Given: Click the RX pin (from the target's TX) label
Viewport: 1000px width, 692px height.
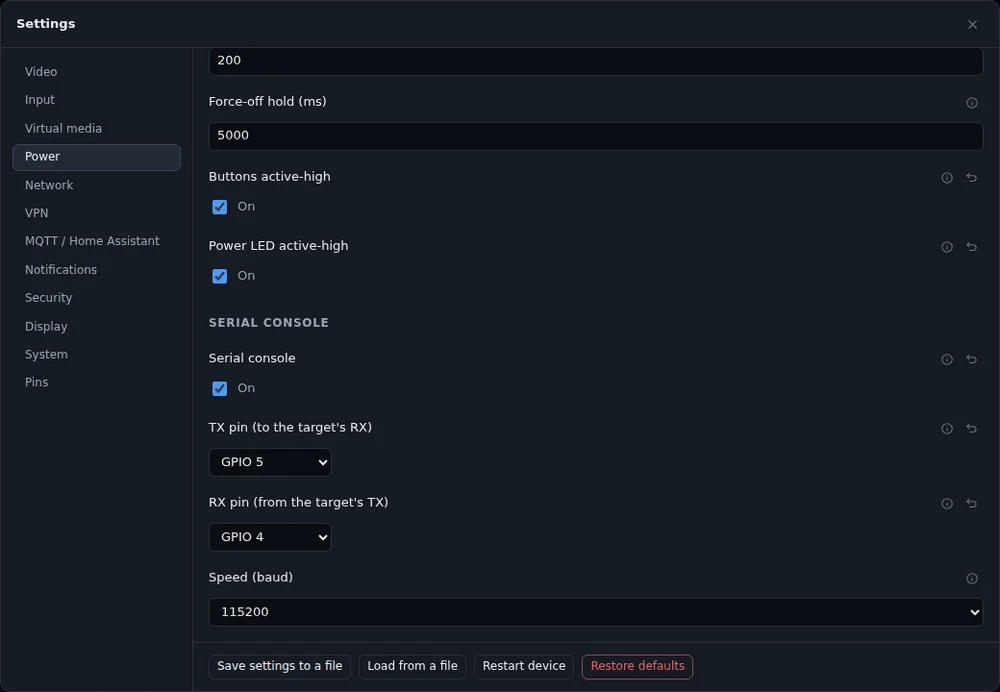Looking at the screenshot, I should click(298, 503).
